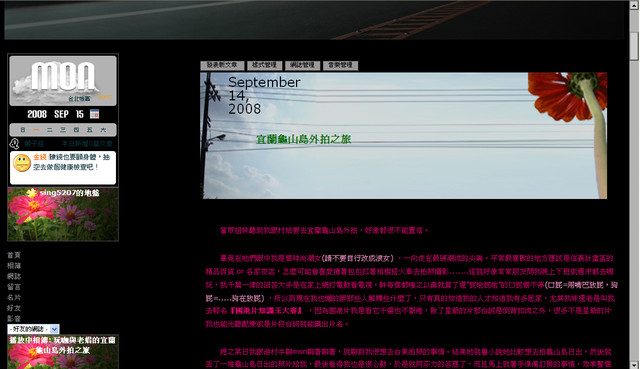Open the 相簿 album link
Viewport: 640px width, 369px height.
[x=13, y=266]
